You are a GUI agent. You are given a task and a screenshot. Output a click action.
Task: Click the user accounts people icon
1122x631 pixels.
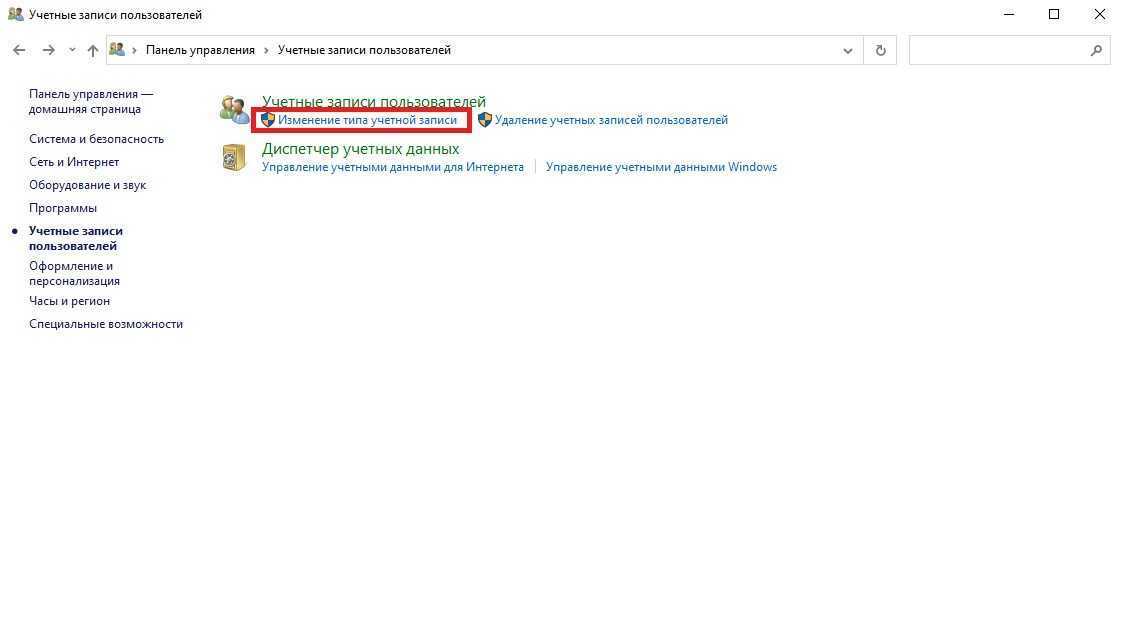tap(234, 109)
